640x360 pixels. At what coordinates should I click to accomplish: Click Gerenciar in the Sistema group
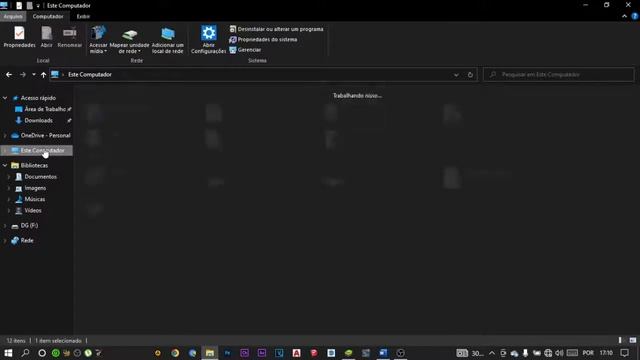click(245, 50)
